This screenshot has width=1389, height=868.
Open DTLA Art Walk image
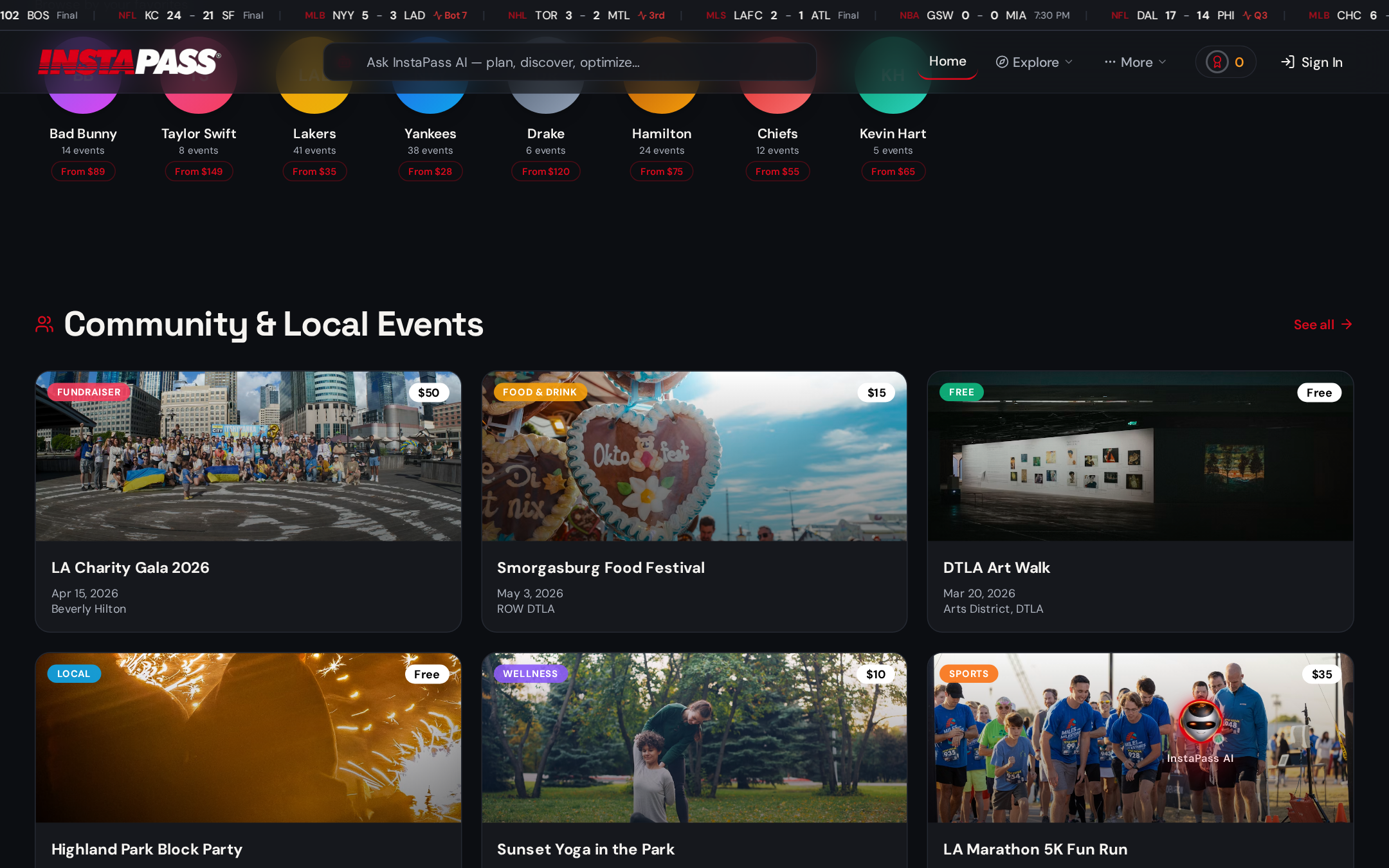[x=1140, y=456]
